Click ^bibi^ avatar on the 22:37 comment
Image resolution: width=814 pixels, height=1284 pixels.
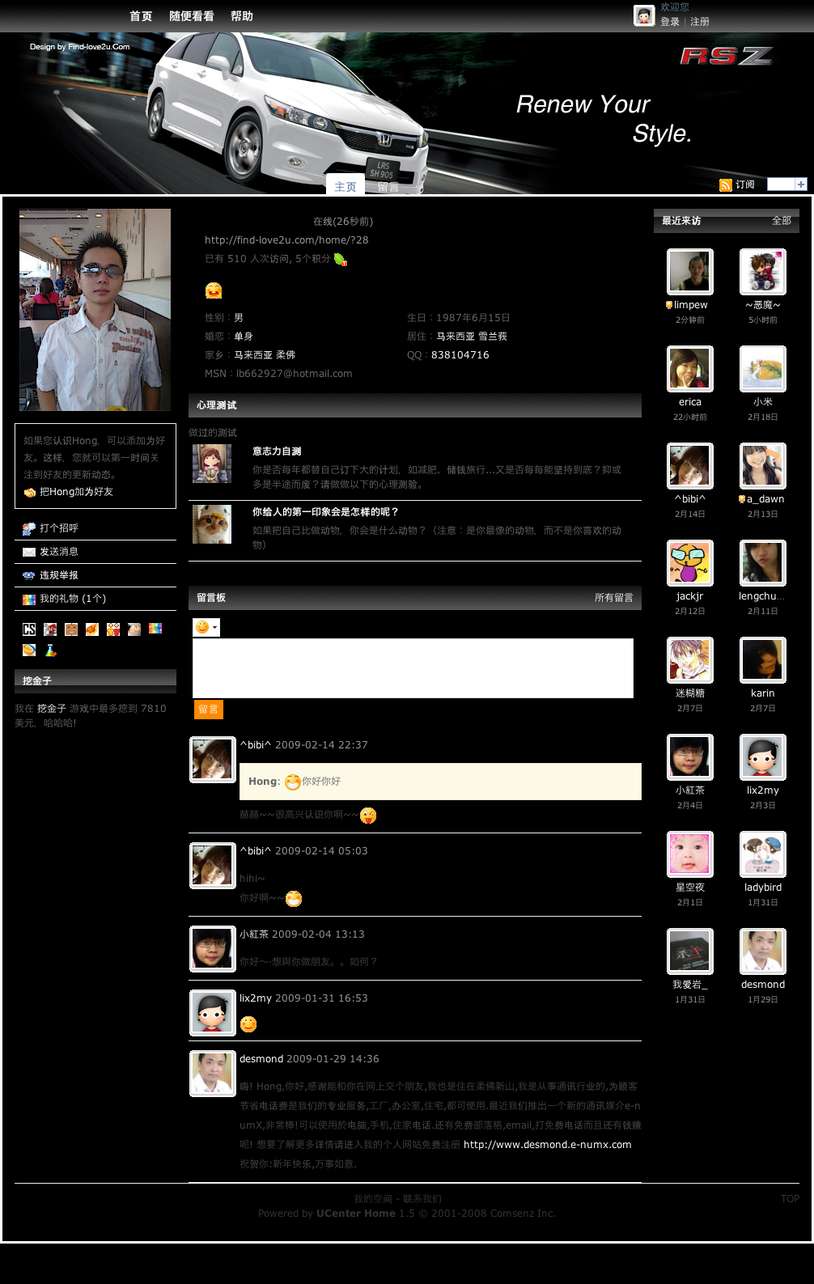pyautogui.click(x=213, y=760)
